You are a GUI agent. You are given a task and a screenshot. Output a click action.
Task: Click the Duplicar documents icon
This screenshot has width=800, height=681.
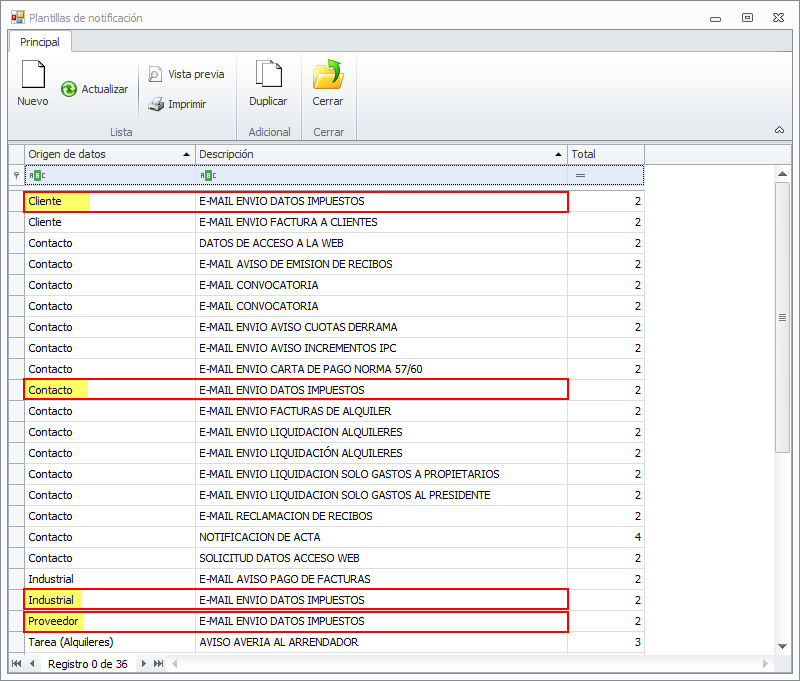tap(268, 74)
